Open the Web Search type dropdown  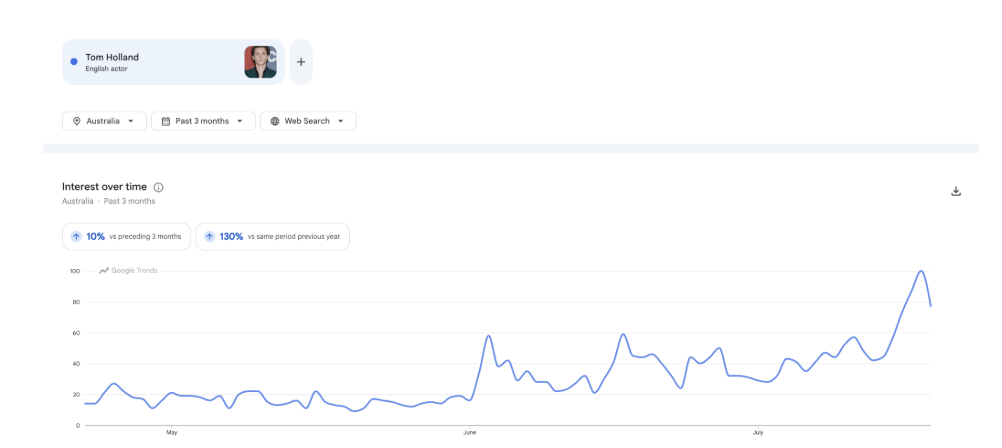point(308,121)
